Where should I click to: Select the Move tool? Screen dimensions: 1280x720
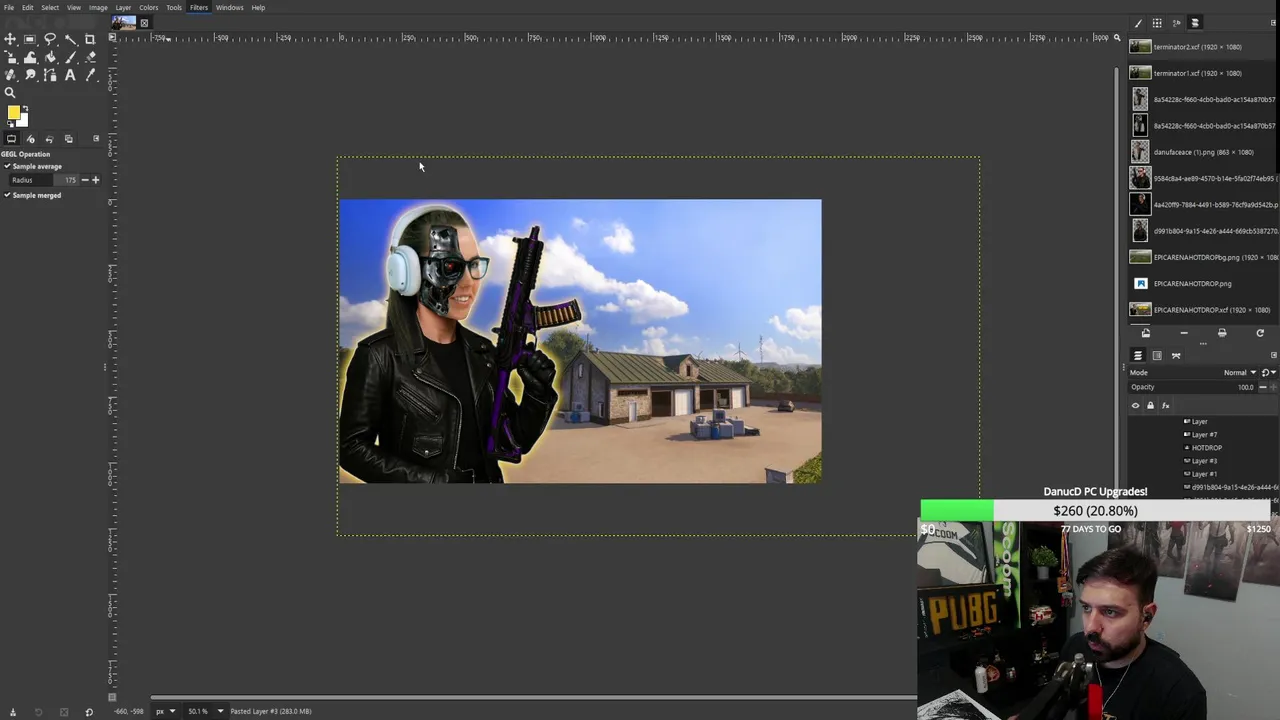10,40
